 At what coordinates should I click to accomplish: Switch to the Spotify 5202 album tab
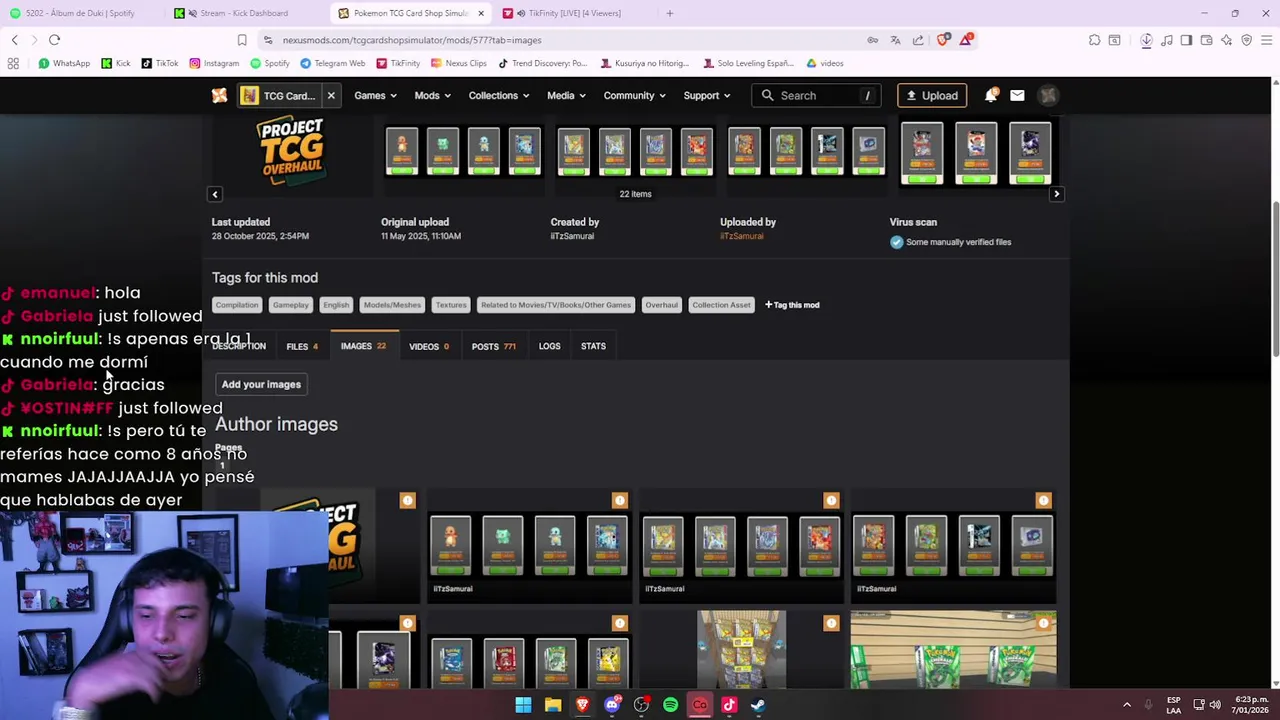point(80,13)
